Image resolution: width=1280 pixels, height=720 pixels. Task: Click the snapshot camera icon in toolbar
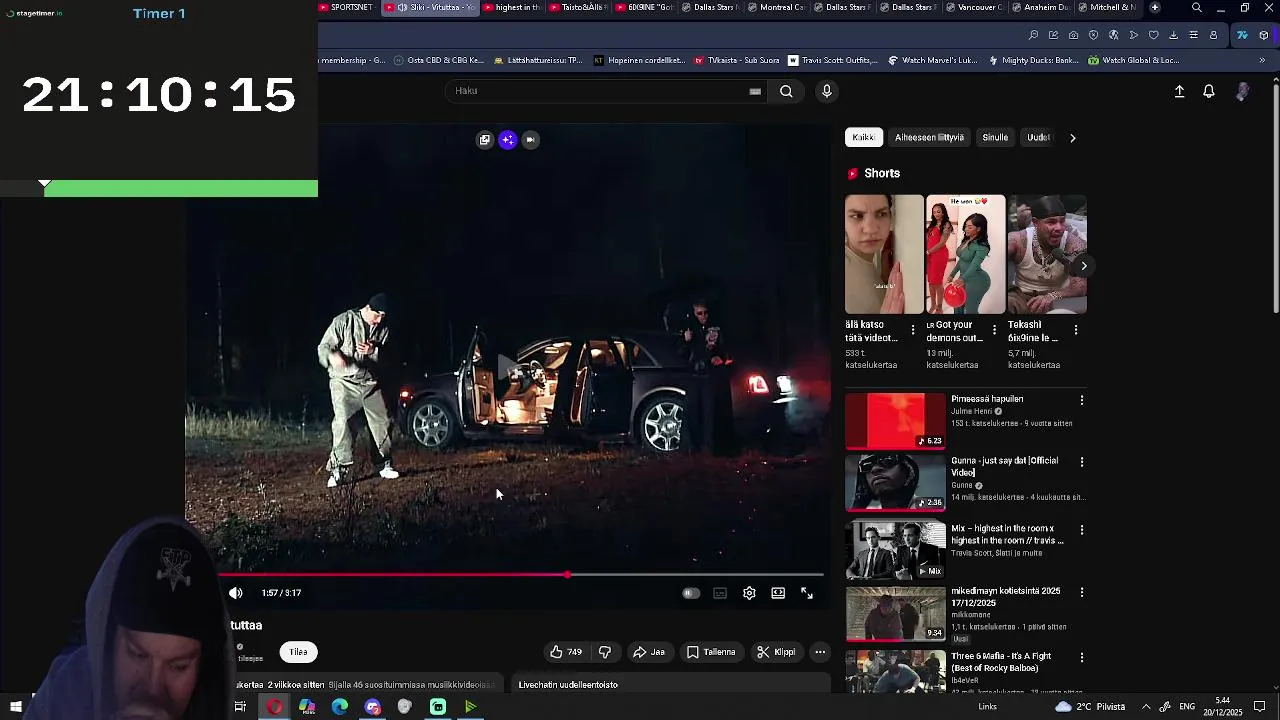(x=1073, y=35)
